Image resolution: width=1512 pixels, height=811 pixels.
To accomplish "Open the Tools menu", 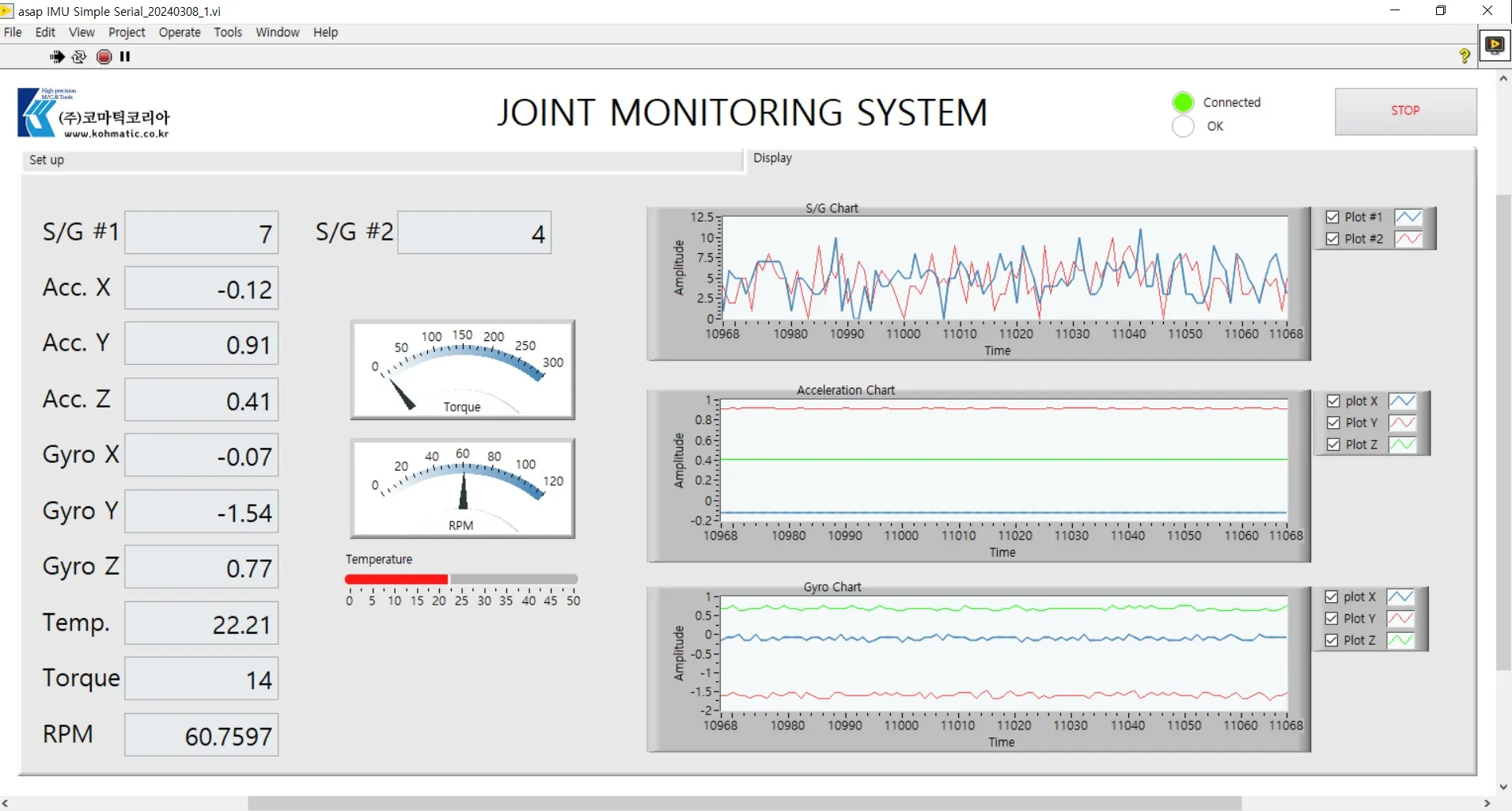I will tap(228, 32).
